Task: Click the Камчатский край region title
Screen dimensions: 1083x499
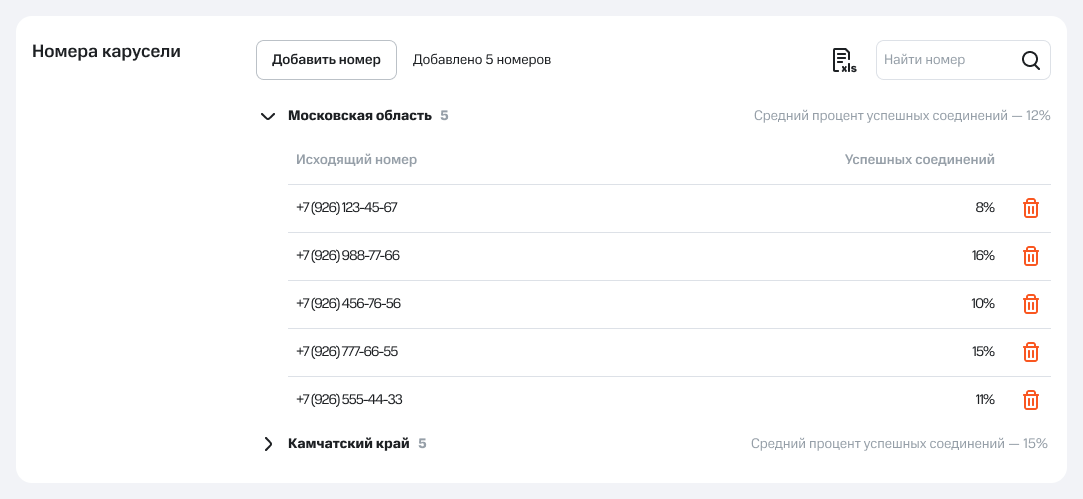Action: coord(348,443)
